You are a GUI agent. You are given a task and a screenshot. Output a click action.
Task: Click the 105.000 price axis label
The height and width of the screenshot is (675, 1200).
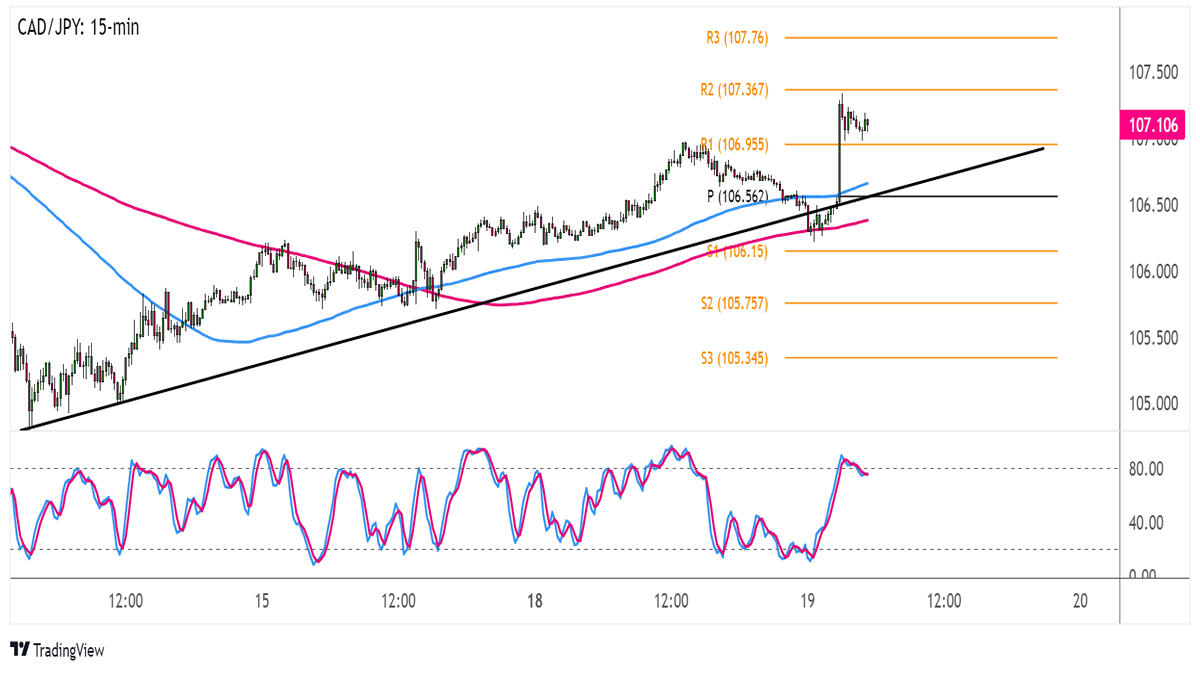pyautogui.click(x=1155, y=404)
